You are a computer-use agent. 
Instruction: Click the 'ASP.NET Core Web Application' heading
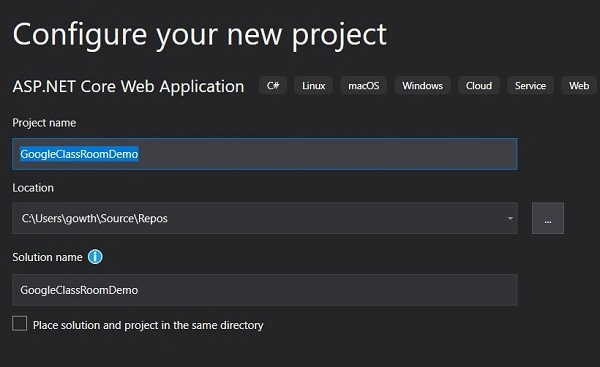coord(128,86)
